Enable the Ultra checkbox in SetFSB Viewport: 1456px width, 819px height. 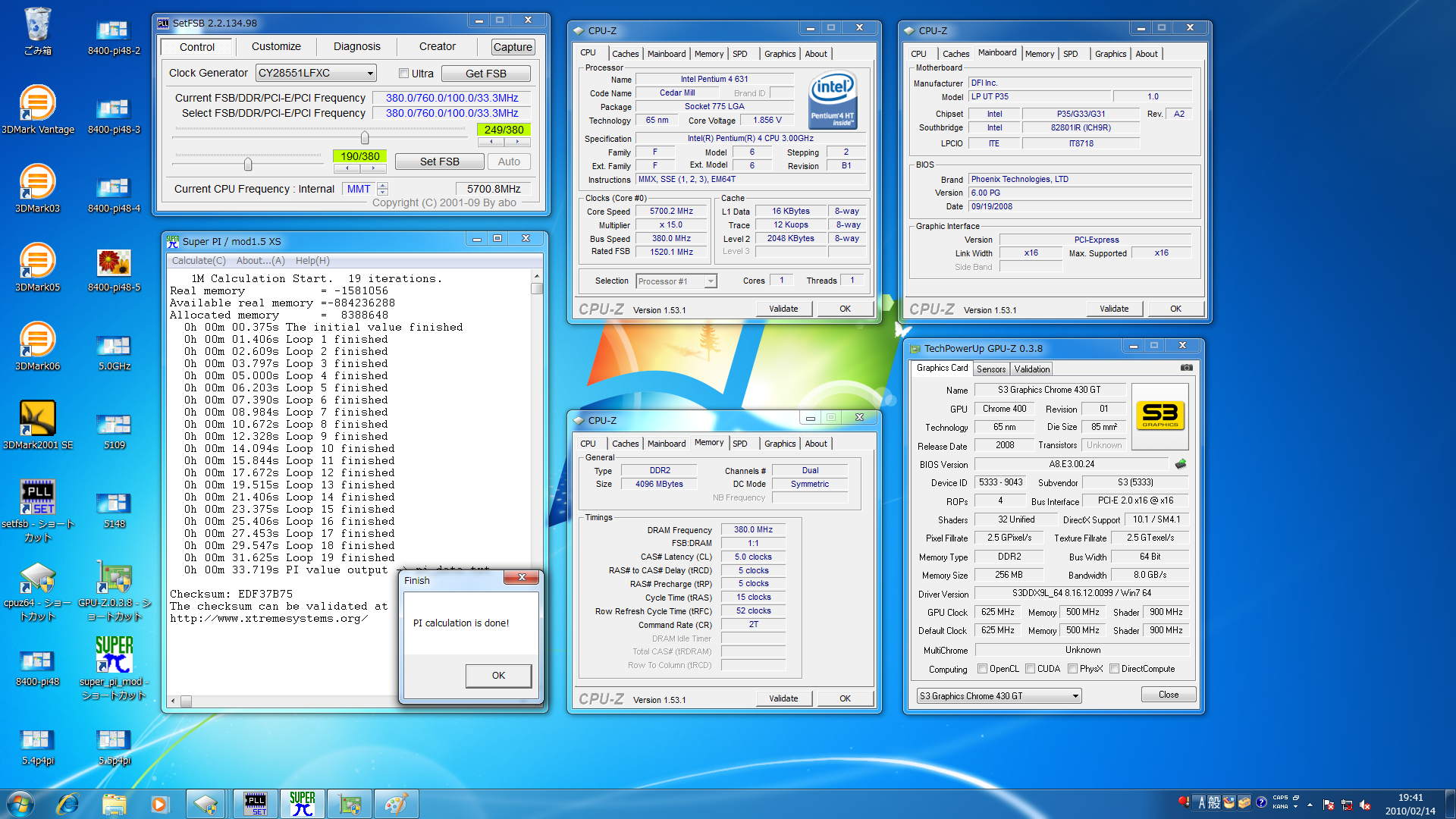click(x=403, y=74)
